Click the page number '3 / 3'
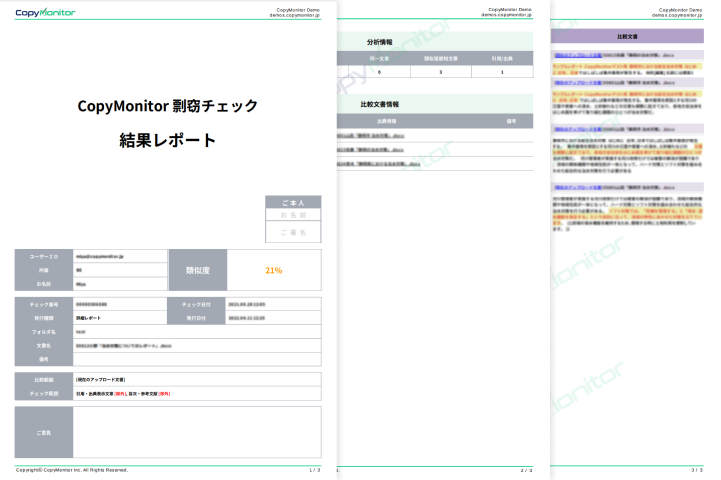 click(x=697, y=470)
